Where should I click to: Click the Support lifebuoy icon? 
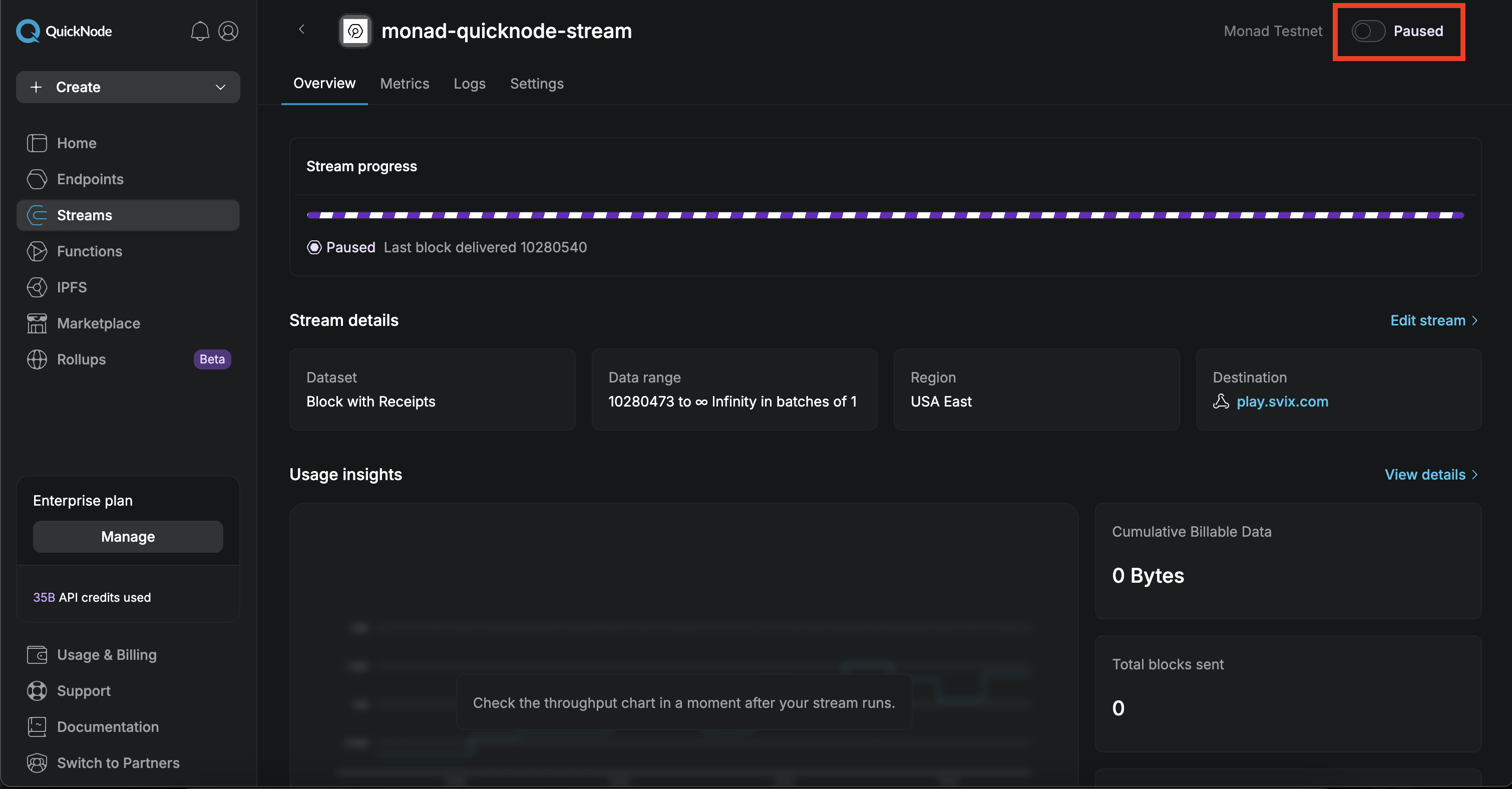[x=37, y=691]
